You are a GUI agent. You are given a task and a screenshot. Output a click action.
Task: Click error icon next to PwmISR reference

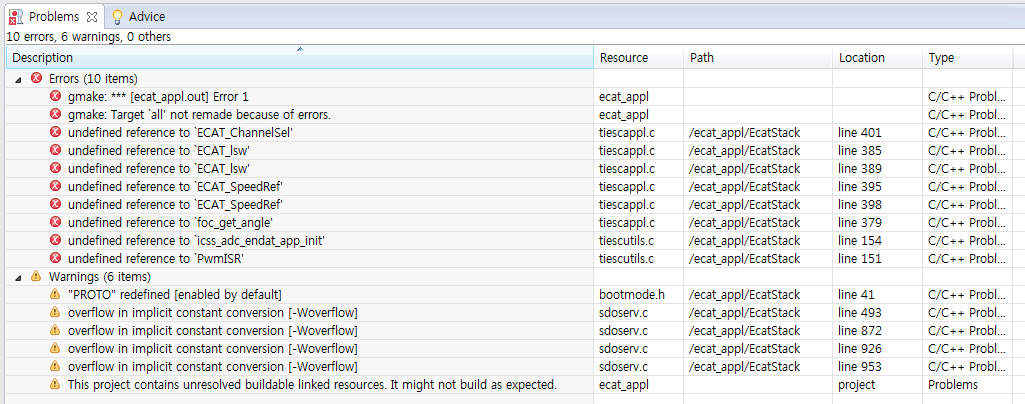coord(56,259)
